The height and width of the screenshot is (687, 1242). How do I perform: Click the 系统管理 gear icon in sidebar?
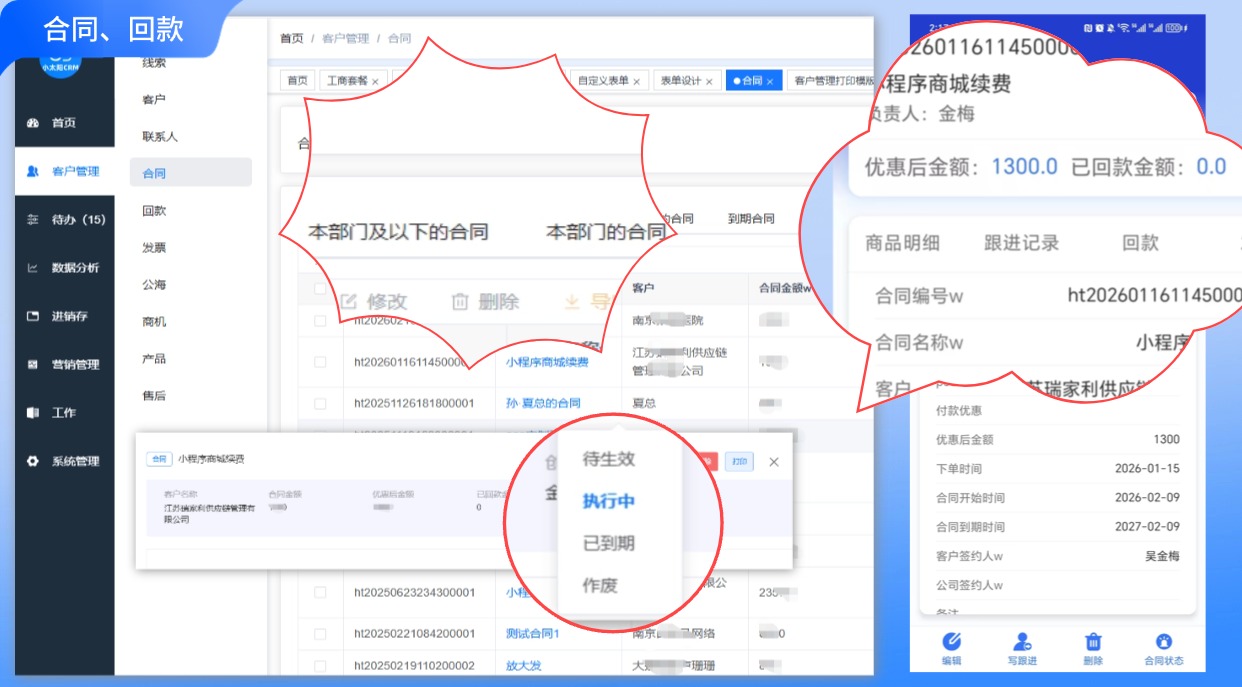click(33, 461)
